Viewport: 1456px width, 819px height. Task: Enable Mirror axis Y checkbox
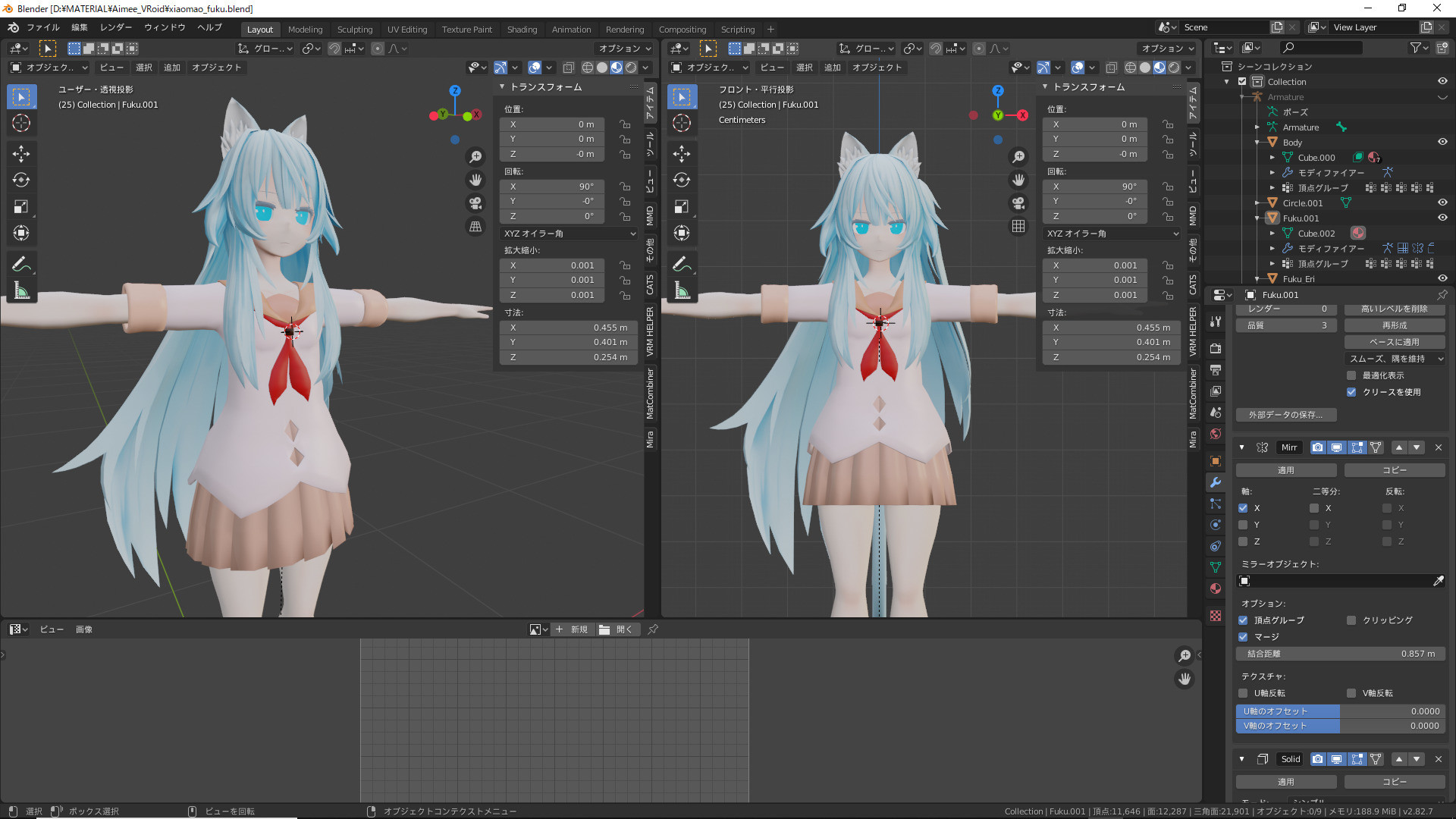(1243, 525)
